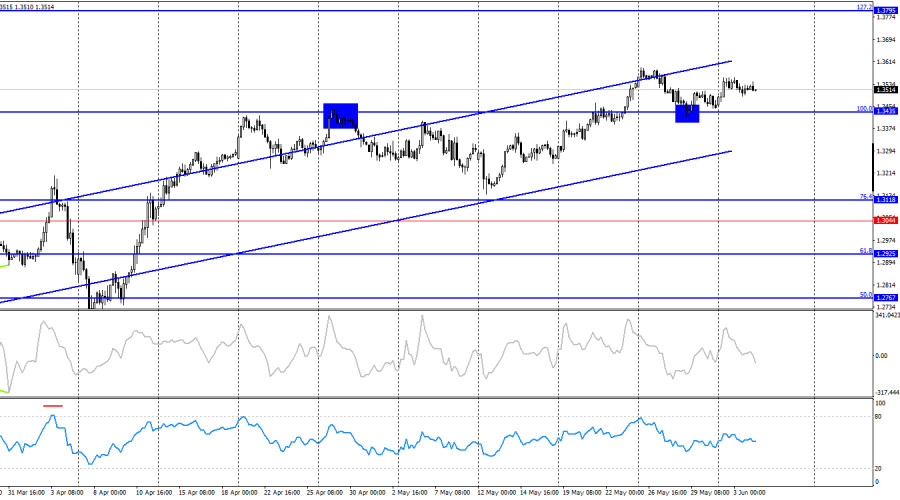Select the blue rectangle near 29 May candles

coord(687,113)
